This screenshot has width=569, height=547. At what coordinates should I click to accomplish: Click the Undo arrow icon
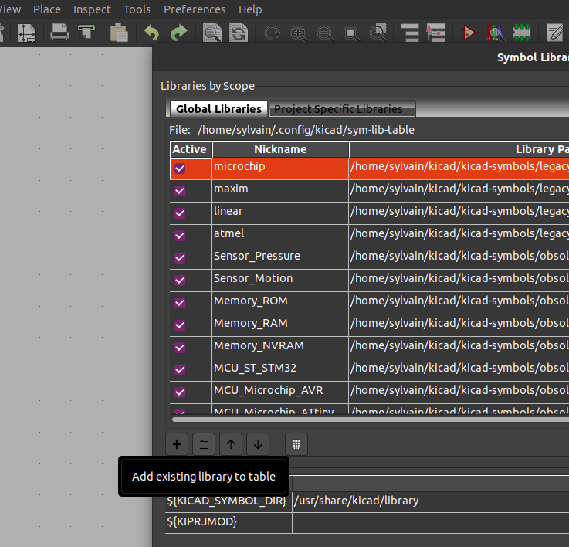tap(152, 33)
